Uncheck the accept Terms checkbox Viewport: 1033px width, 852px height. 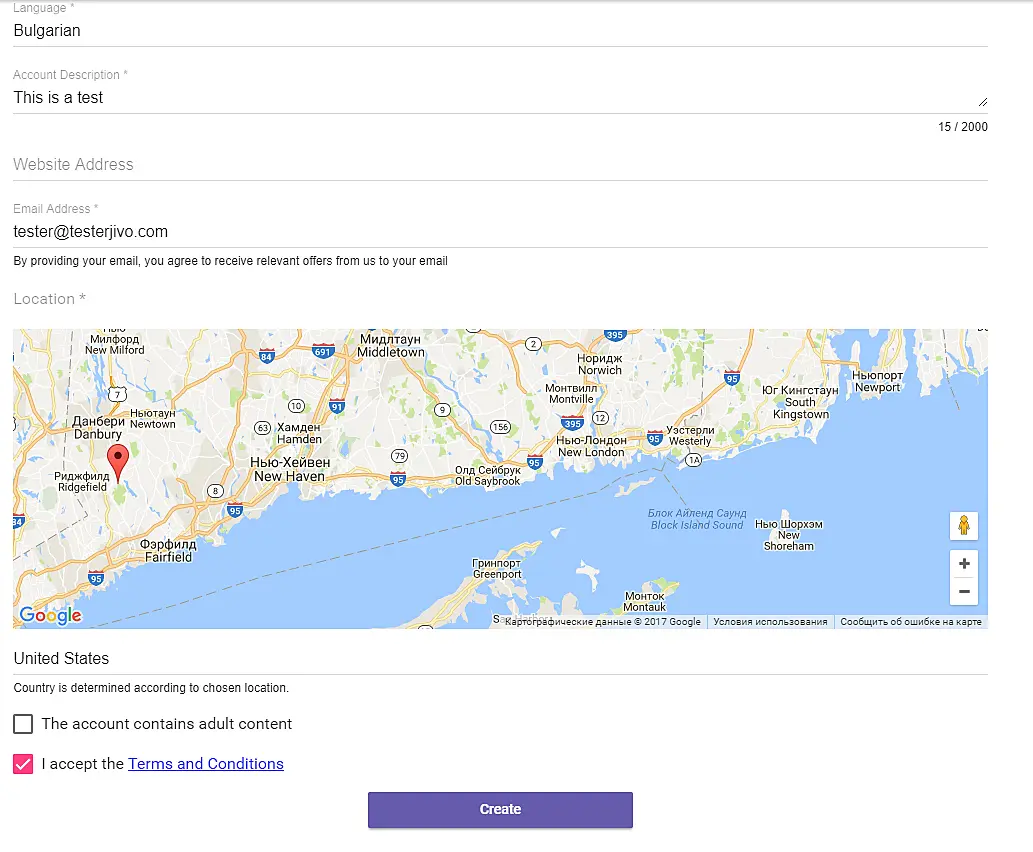(x=23, y=764)
